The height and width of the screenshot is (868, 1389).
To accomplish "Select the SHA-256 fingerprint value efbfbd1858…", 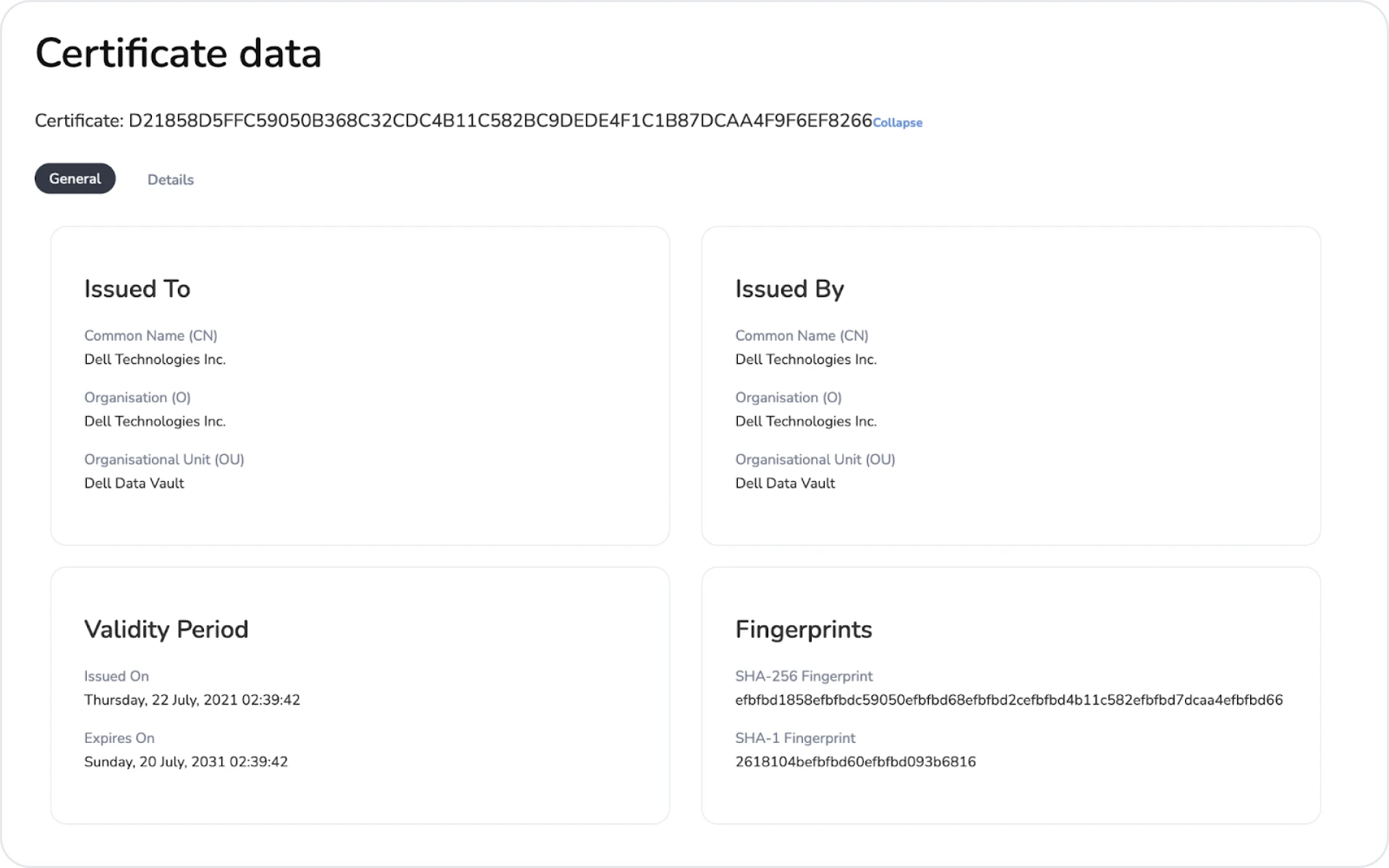I will pos(1009,699).
